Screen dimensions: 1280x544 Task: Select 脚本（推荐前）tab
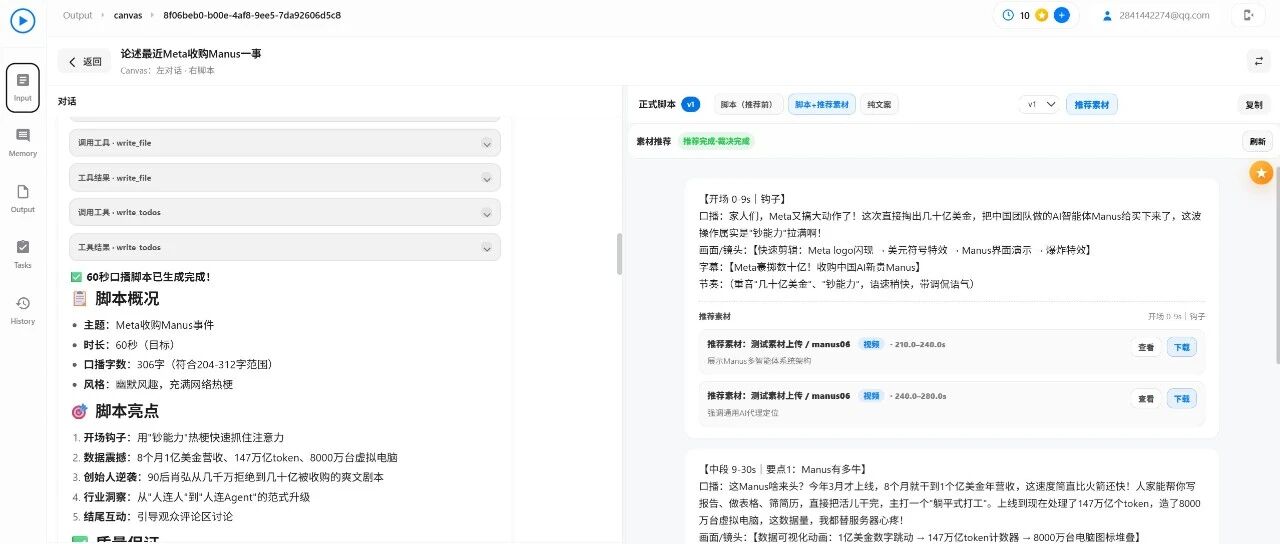tap(746, 104)
